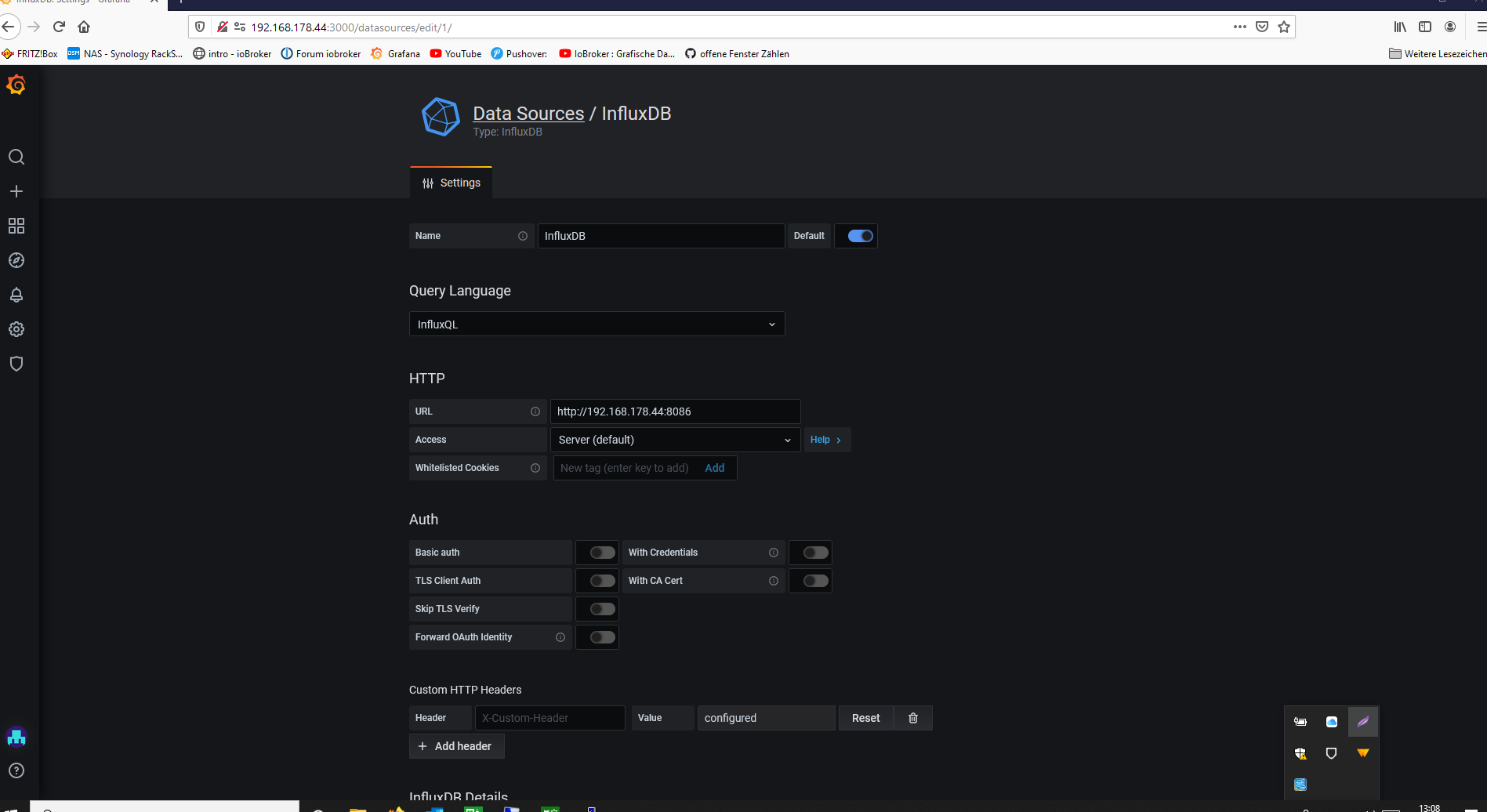
Task: Click the Add header button
Action: pyautogui.click(x=456, y=746)
